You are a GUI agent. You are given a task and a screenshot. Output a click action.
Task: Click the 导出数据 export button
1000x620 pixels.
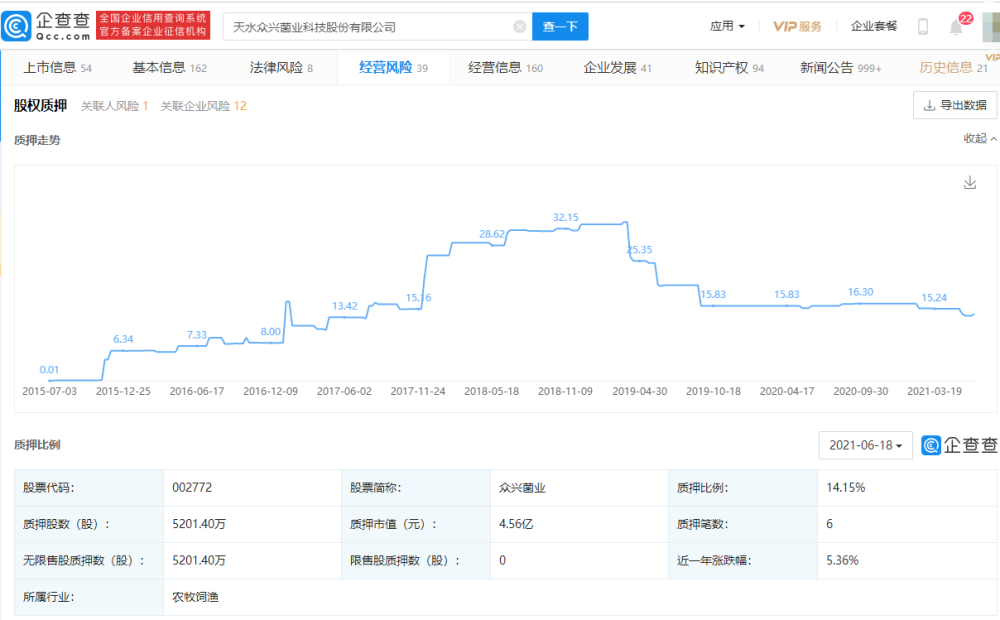click(955, 105)
